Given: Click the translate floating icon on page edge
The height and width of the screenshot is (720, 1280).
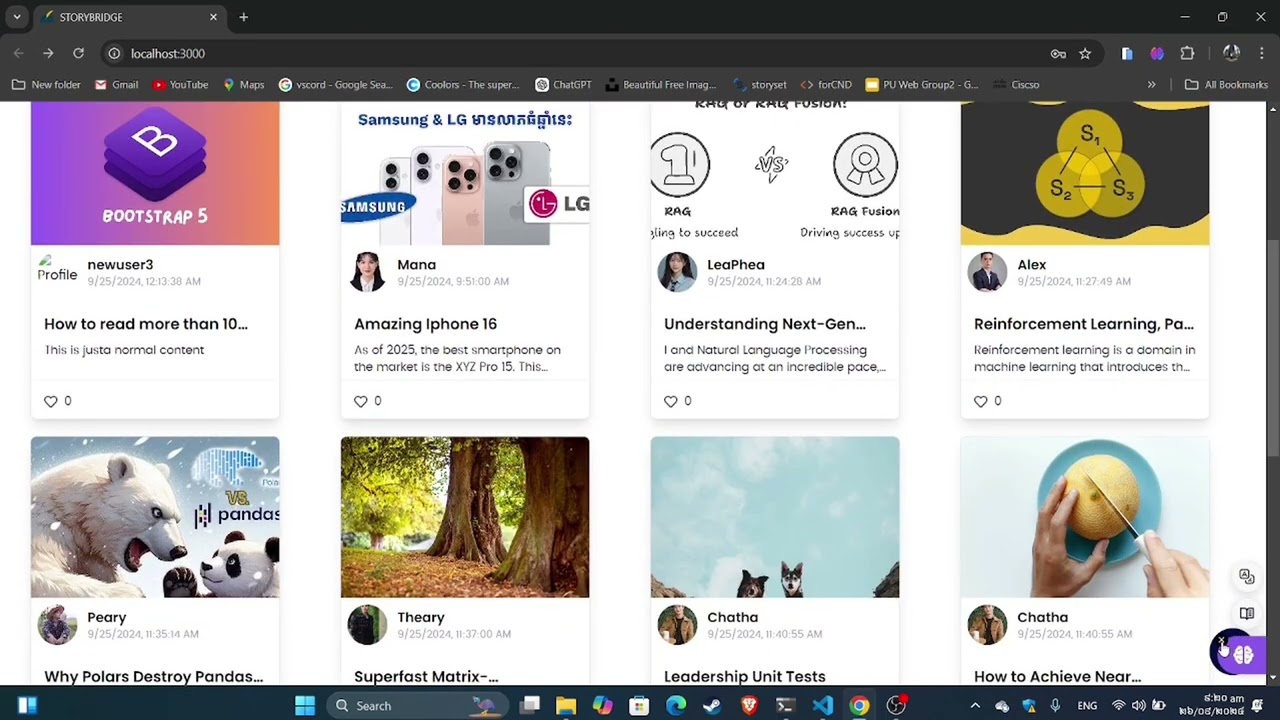Looking at the screenshot, I should click(1246, 577).
